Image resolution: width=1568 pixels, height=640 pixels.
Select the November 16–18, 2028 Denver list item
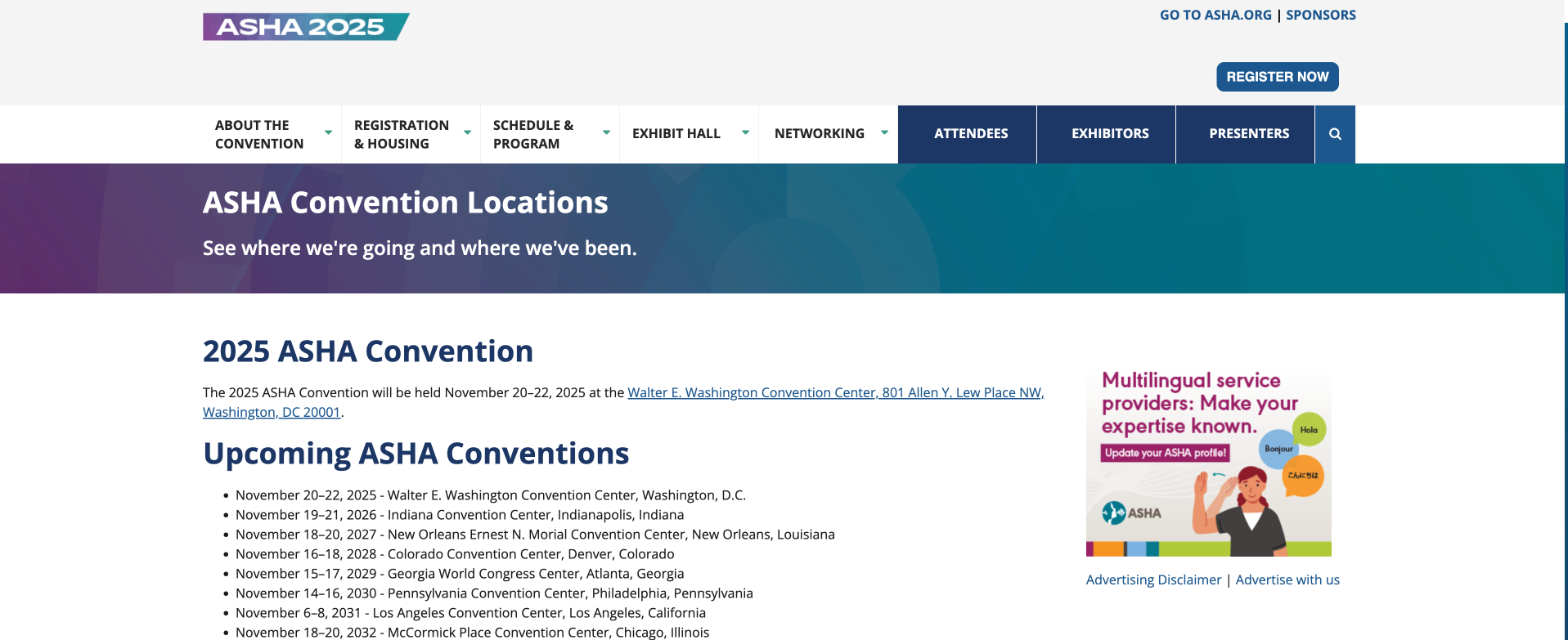pos(455,554)
